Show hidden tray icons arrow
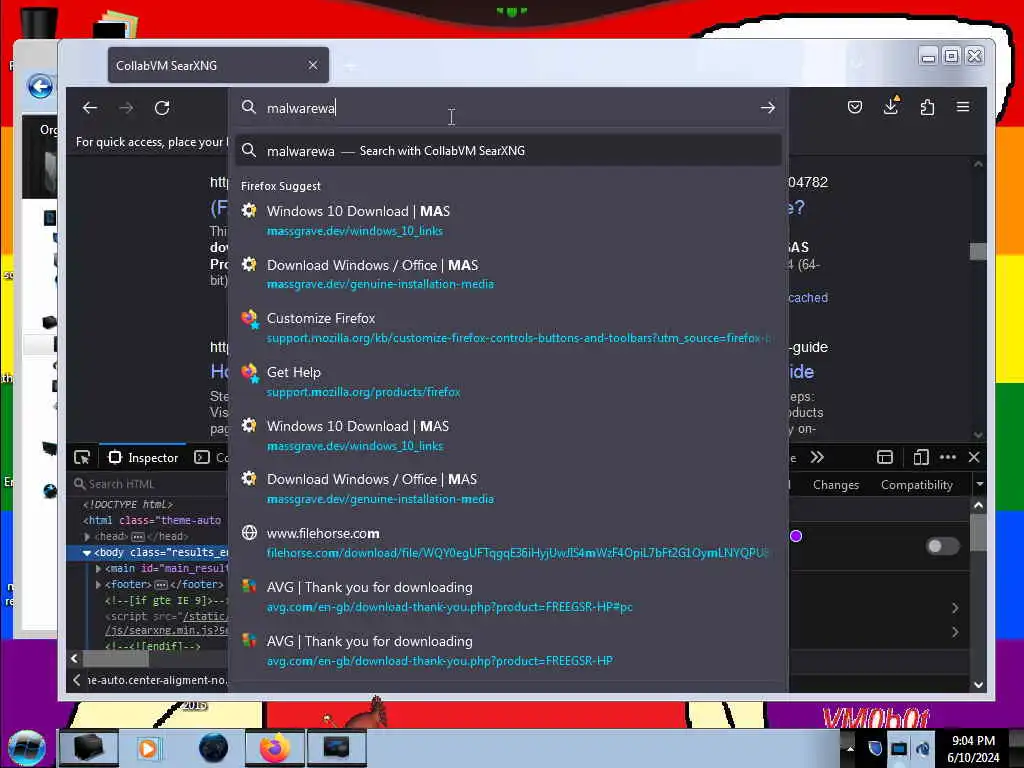Viewport: 1024px width, 768px height. click(850, 748)
